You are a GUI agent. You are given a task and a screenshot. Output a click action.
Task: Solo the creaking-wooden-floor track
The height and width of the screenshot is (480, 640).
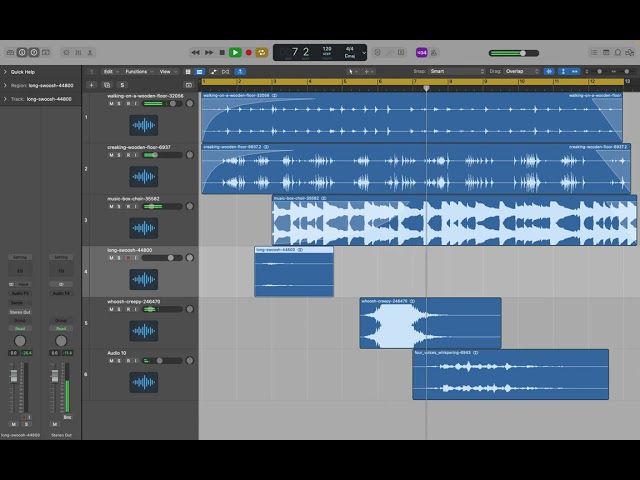(x=119, y=155)
